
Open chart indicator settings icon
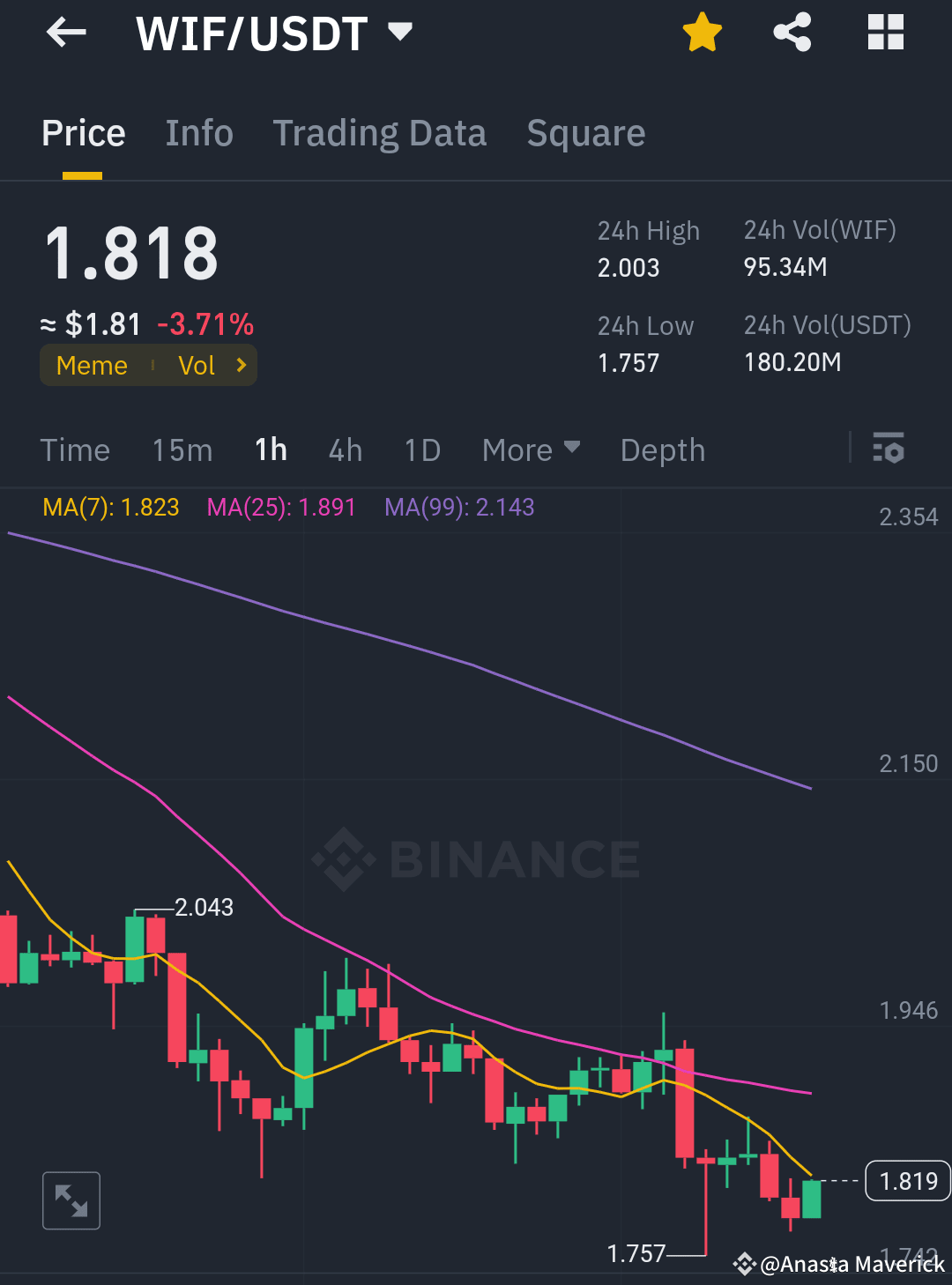click(x=889, y=449)
